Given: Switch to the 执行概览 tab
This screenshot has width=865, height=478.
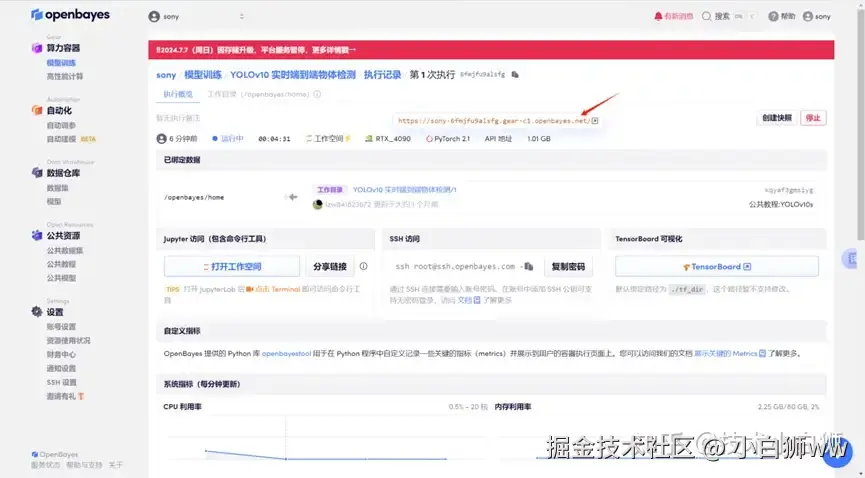Looking at the screenshot, I should point(178,94).
